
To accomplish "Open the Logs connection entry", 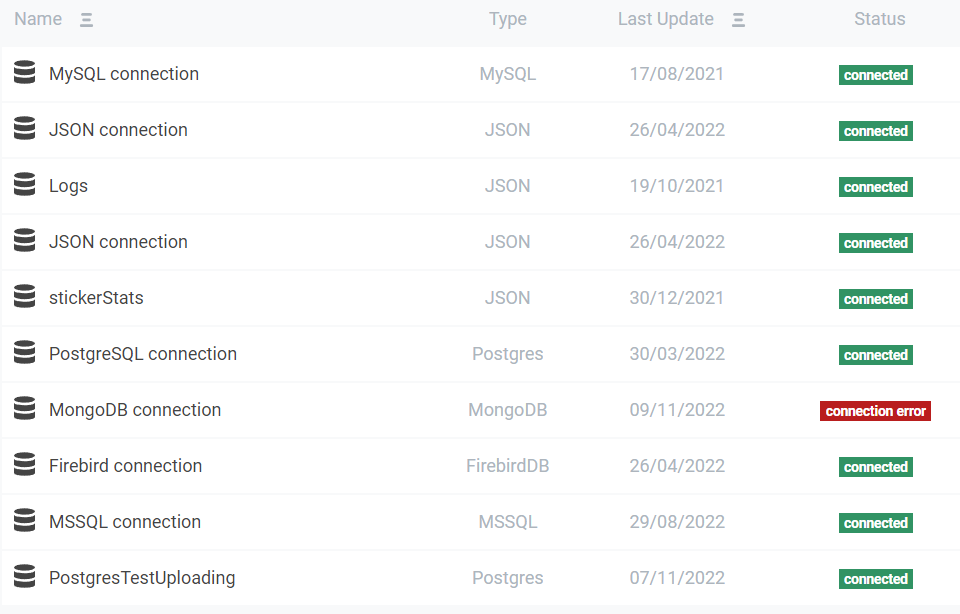I will tap(69, 185).
